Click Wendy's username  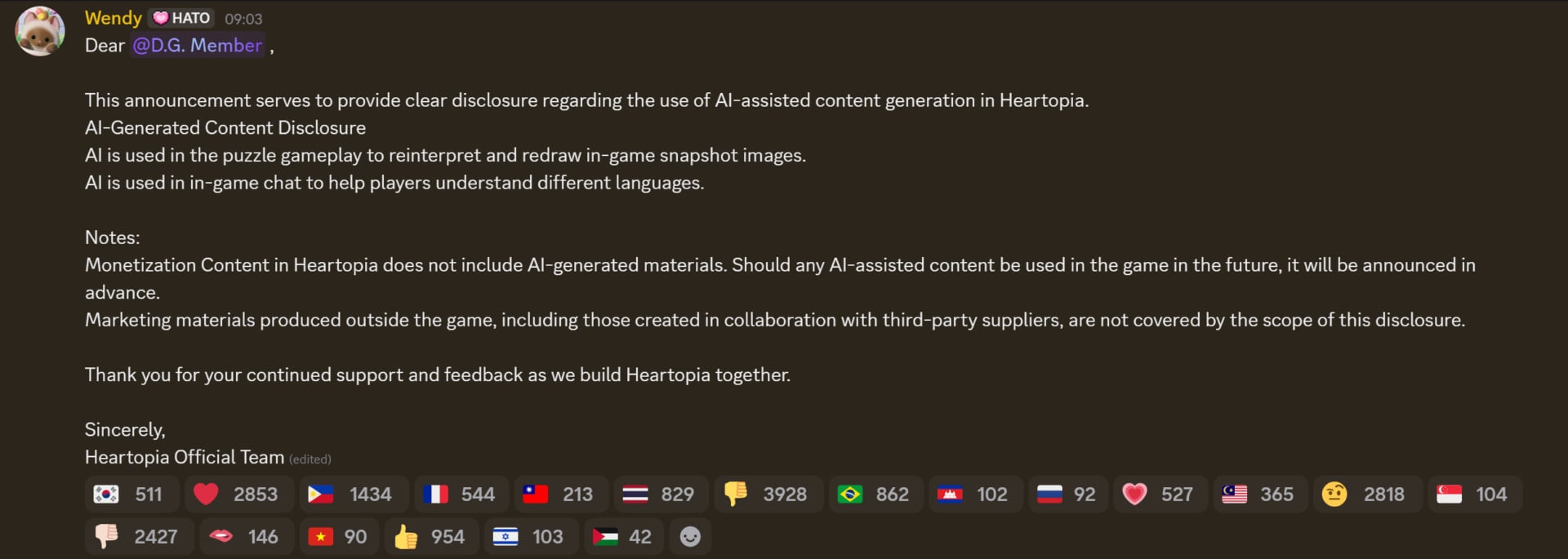pyautogui.click(x=113, y=17)
